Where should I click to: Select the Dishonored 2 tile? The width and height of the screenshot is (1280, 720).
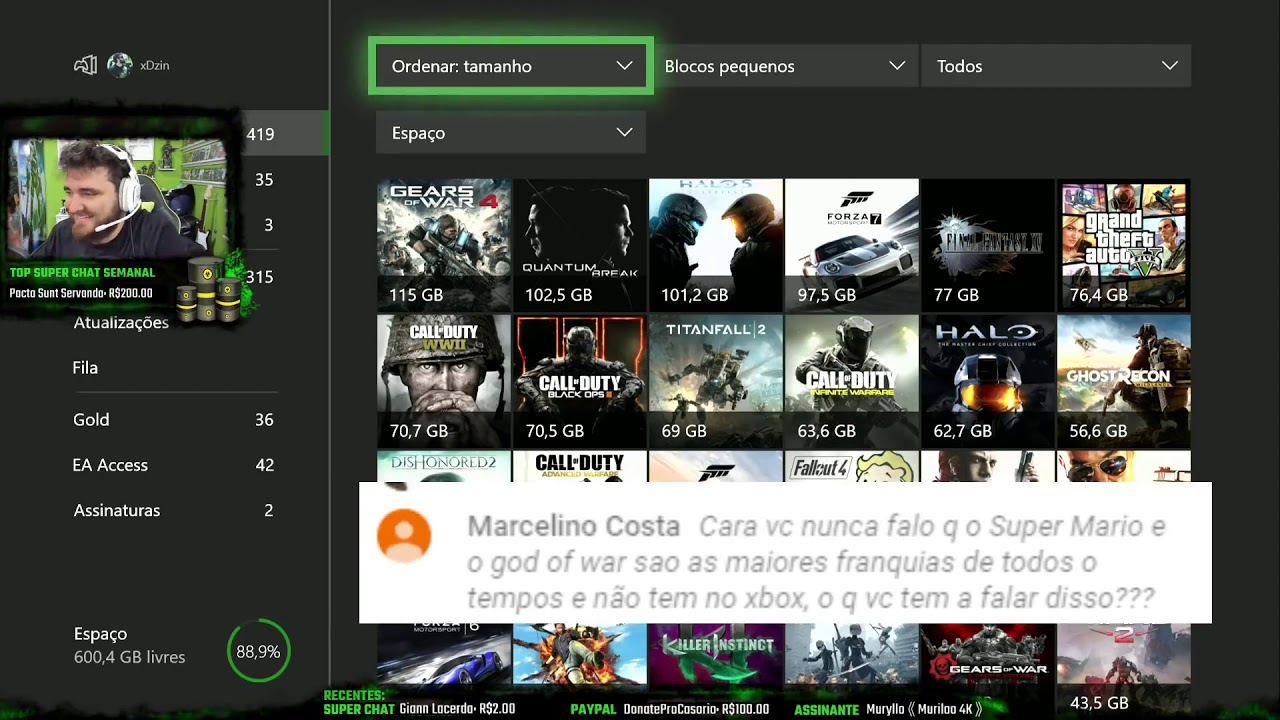[444, 466]
